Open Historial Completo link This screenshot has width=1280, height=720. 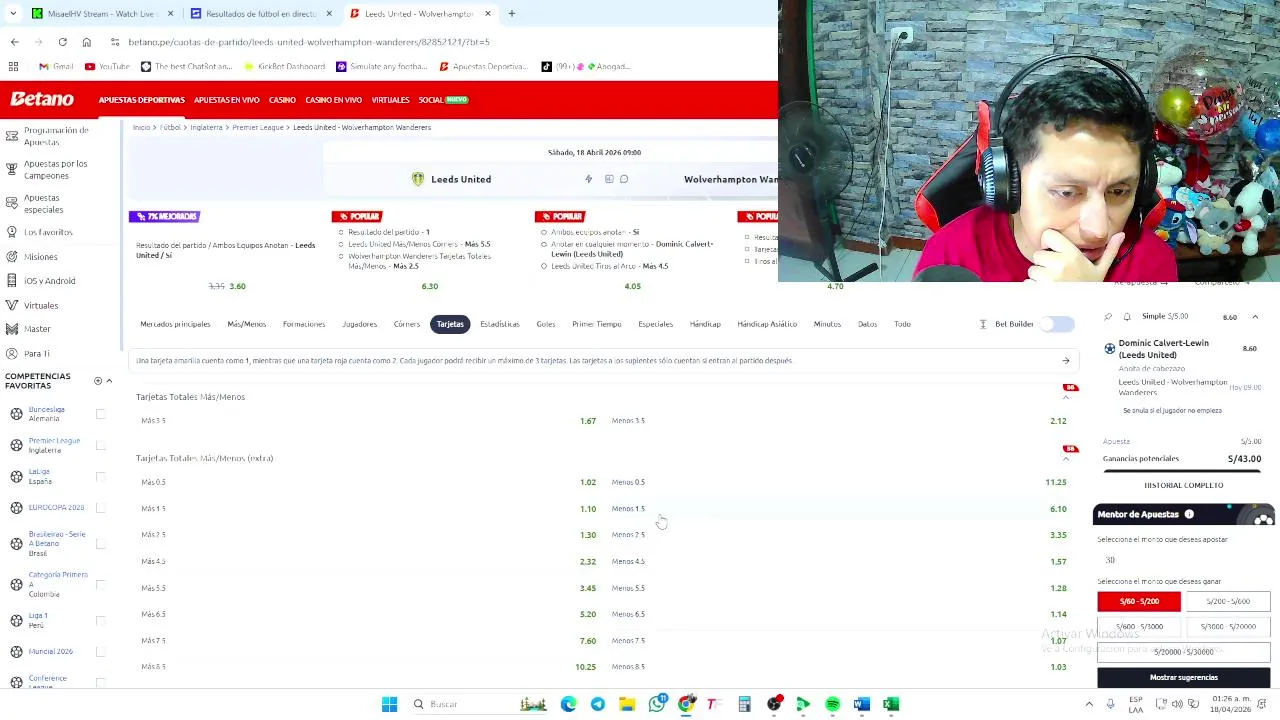pyautogui.click(x=1183, y=485)
